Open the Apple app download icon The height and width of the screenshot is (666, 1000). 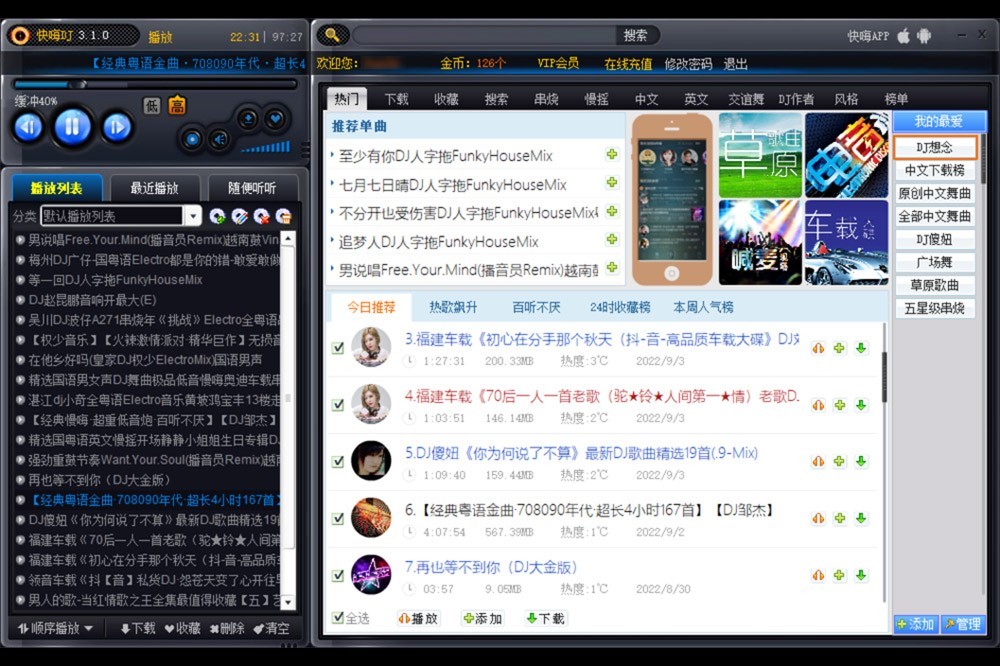[904, 36]
